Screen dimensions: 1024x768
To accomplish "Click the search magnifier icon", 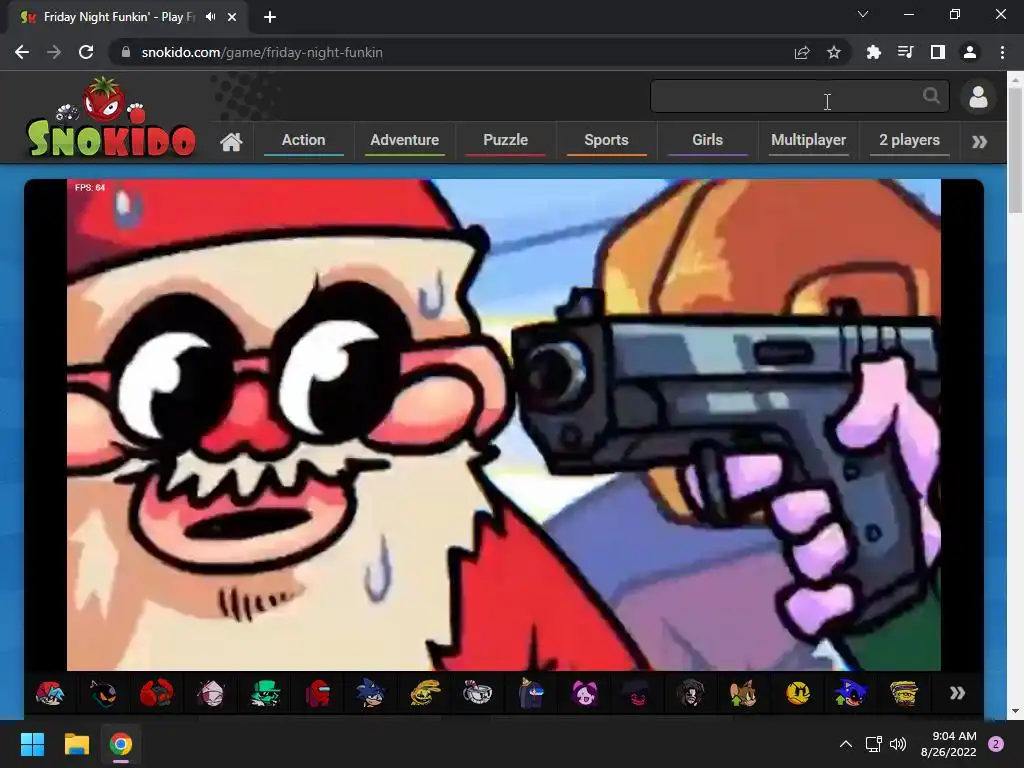I will pyautogui.click(x=931, y=96).
